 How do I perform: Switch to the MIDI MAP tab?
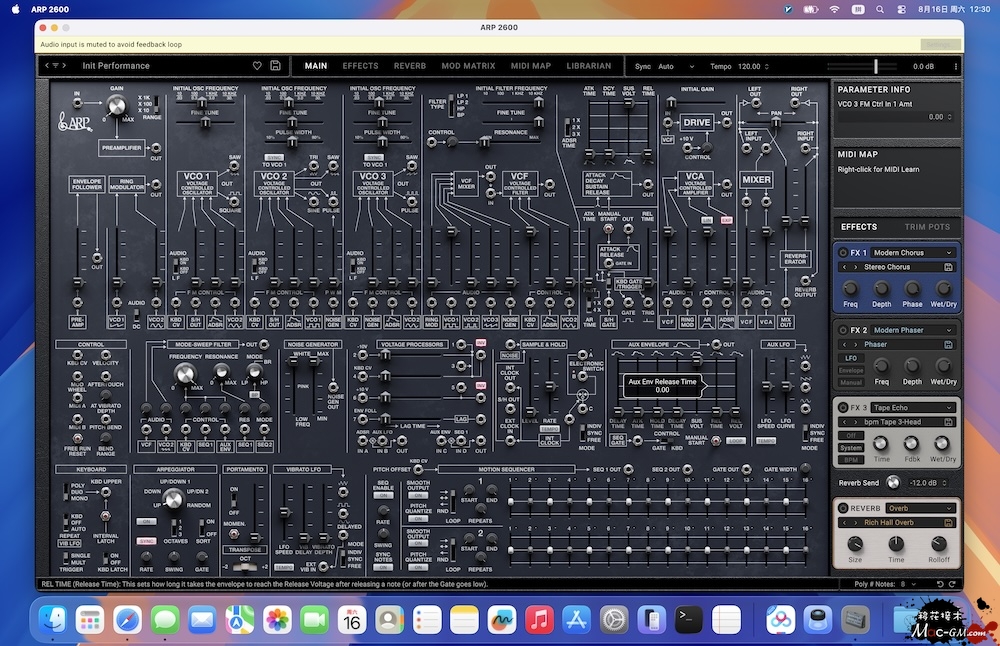click(531, 66)
